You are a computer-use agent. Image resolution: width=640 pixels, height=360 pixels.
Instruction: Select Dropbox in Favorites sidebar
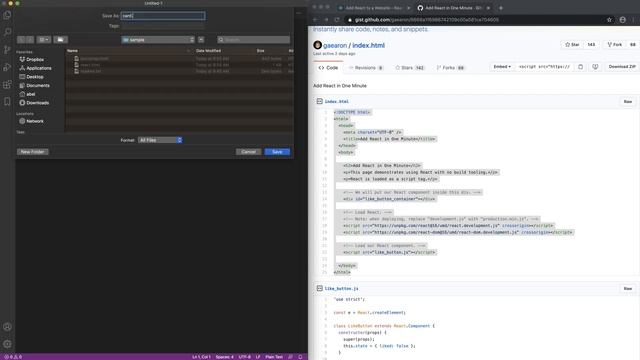coord(31,60)
